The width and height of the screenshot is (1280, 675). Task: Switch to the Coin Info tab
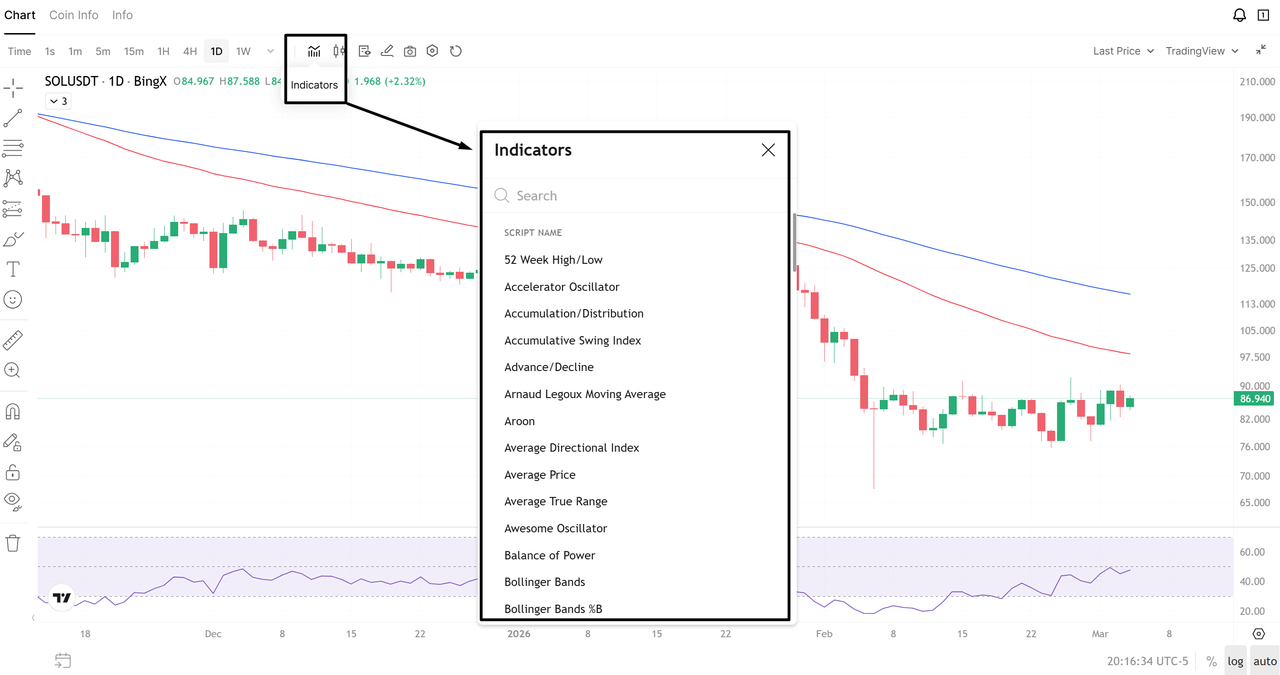[74, 15]
